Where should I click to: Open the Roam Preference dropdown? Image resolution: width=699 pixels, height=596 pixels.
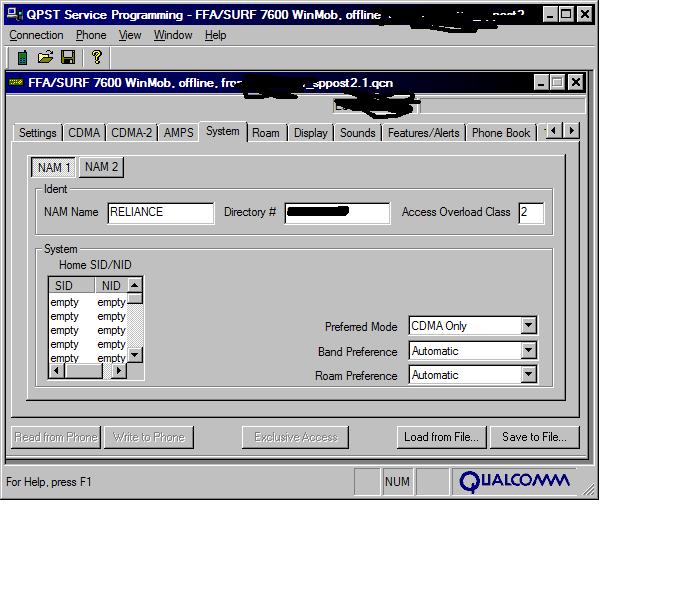pyautogui.click(x=528, y=375)
